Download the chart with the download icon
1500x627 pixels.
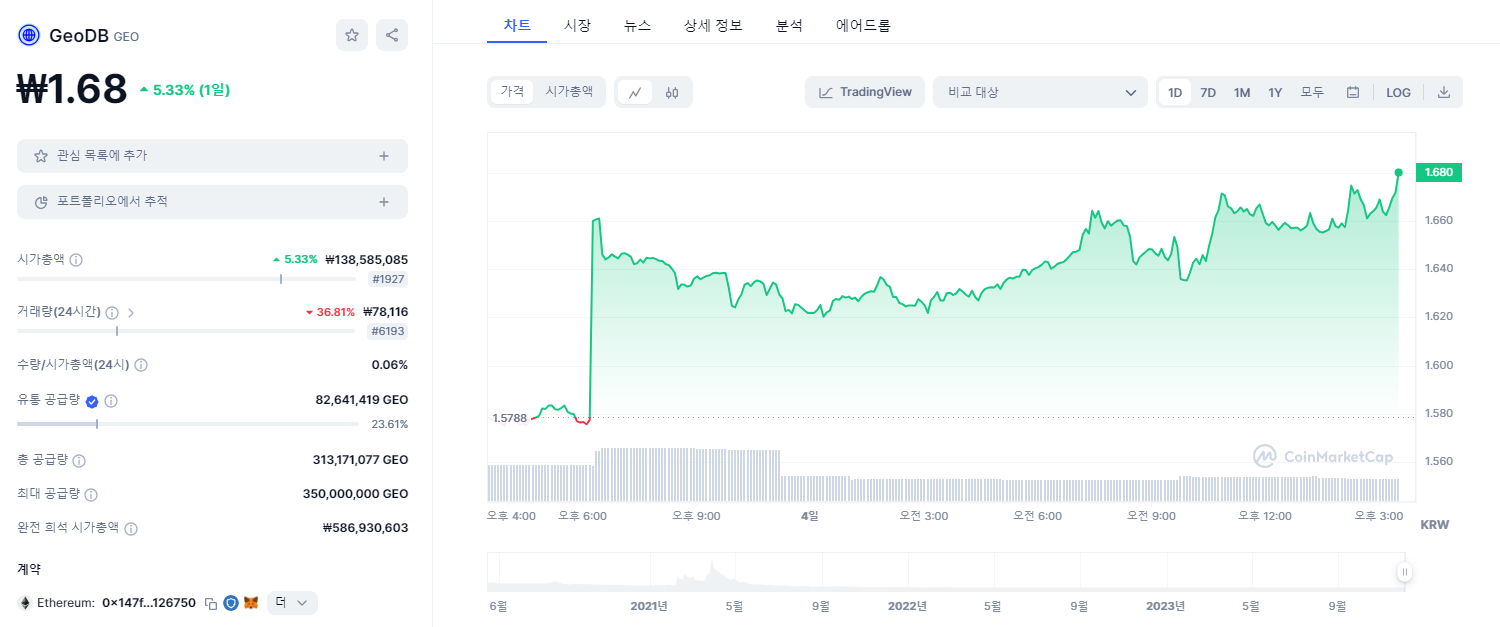[x=1443, y=92]
